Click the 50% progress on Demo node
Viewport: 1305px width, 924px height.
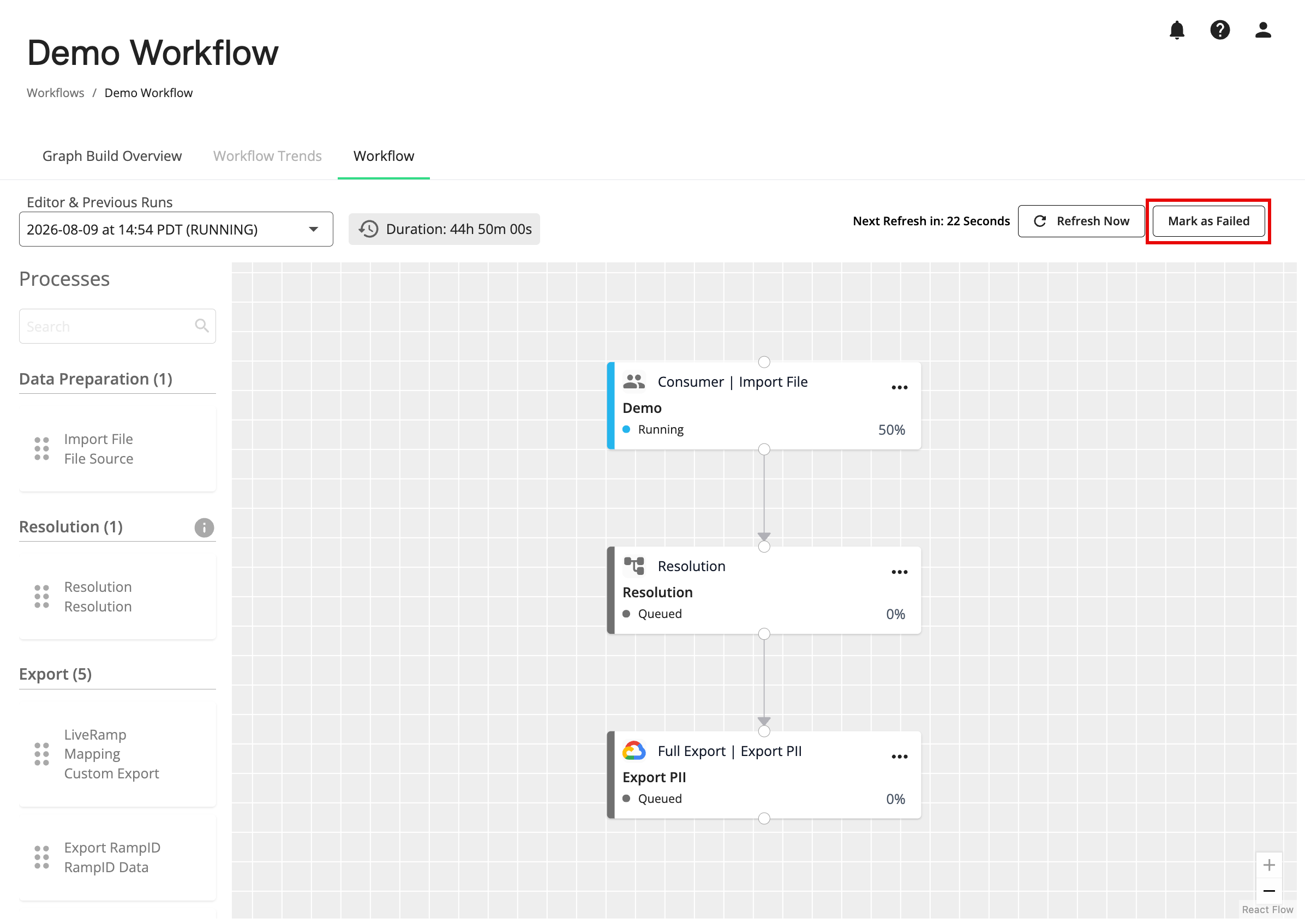891,430
